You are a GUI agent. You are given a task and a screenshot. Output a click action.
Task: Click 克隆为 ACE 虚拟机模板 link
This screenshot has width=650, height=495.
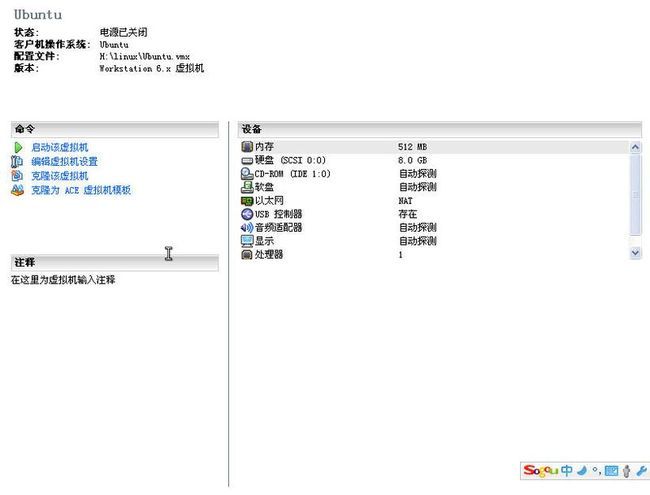(x=81, y=190)
